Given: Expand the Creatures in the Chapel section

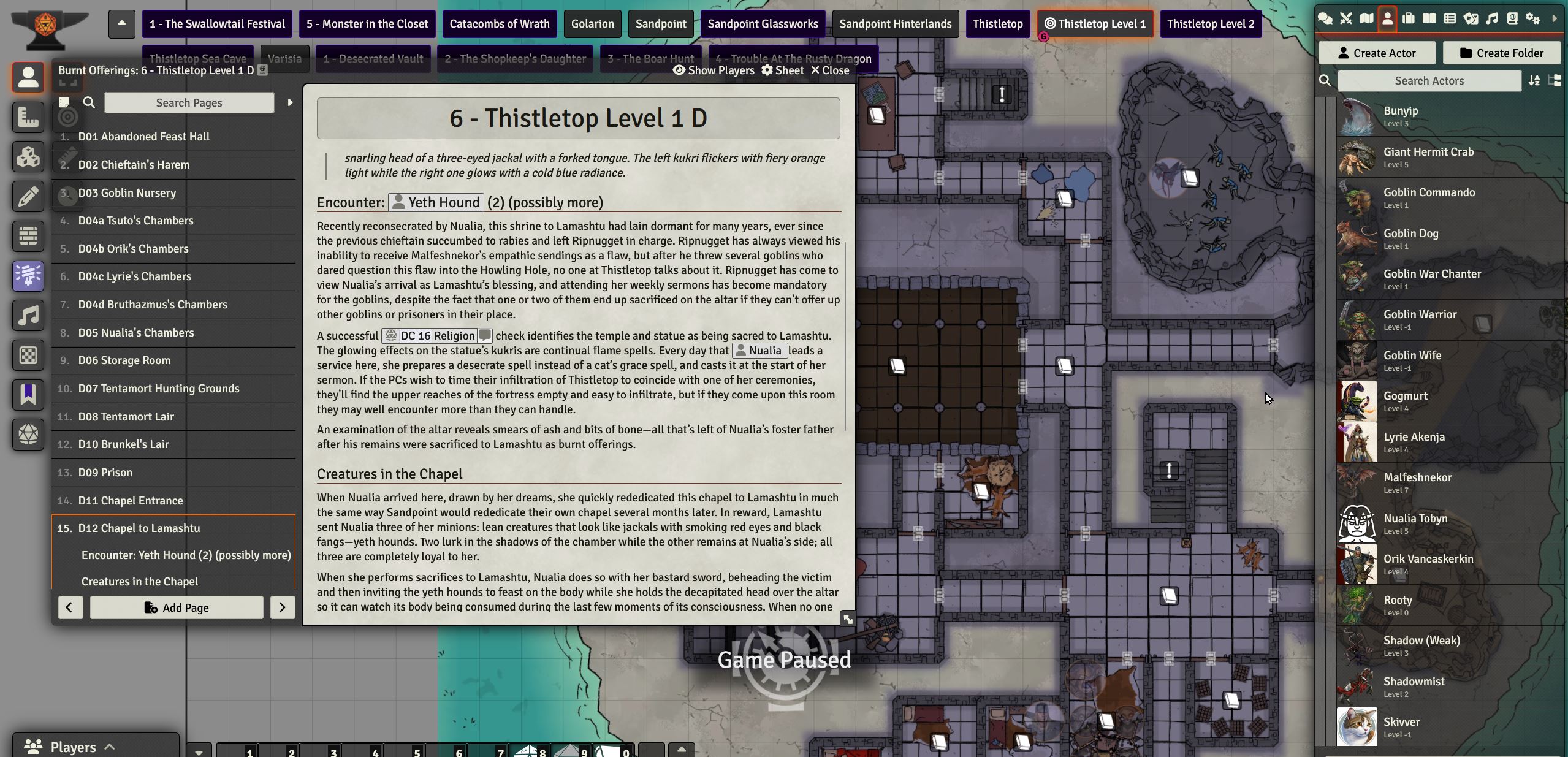Looking at the screenshot, I should pyautogui.click(x=139, y=581).
